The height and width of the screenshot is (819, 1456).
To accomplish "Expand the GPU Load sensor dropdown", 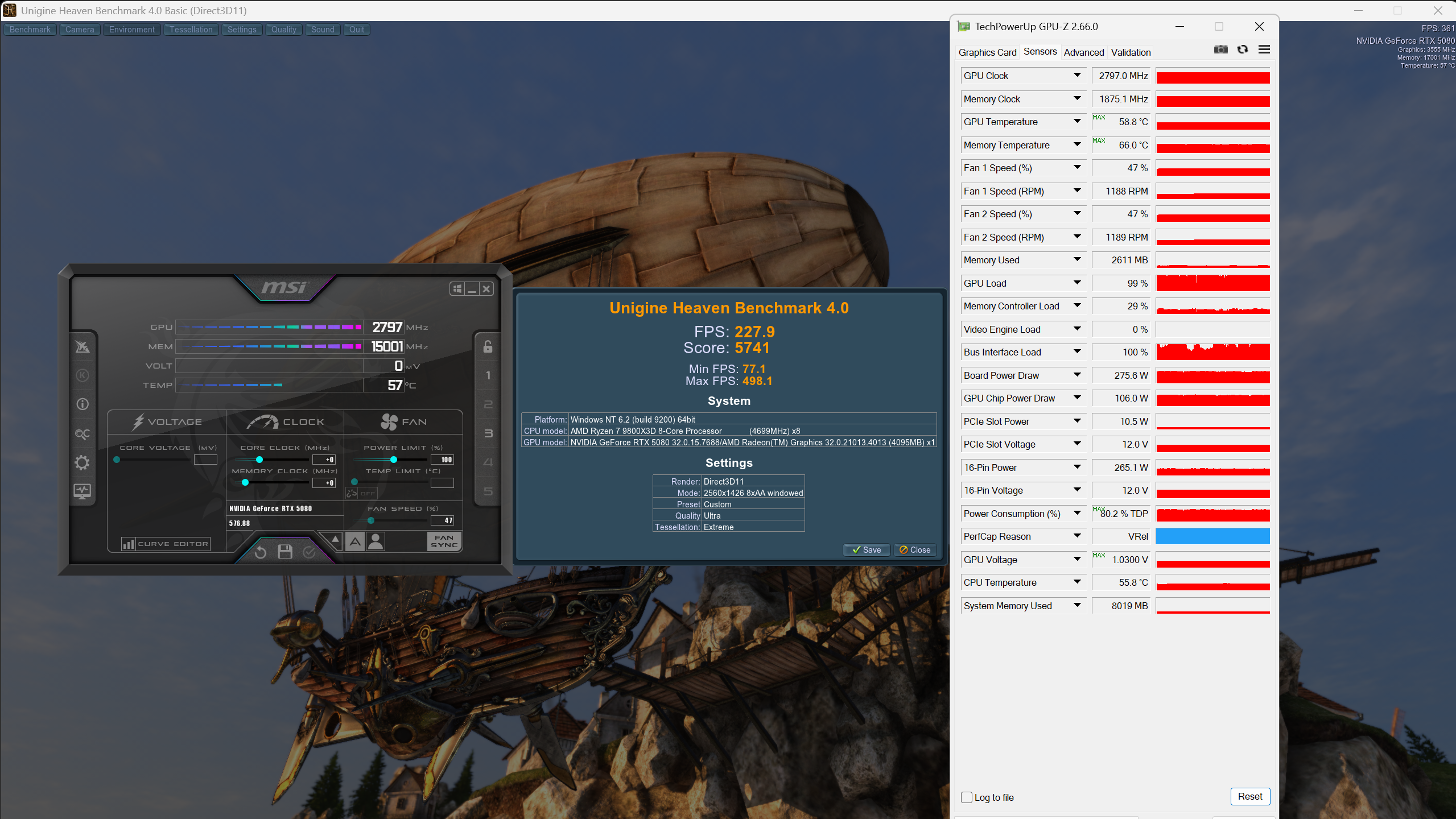I will coord(1077,283).
